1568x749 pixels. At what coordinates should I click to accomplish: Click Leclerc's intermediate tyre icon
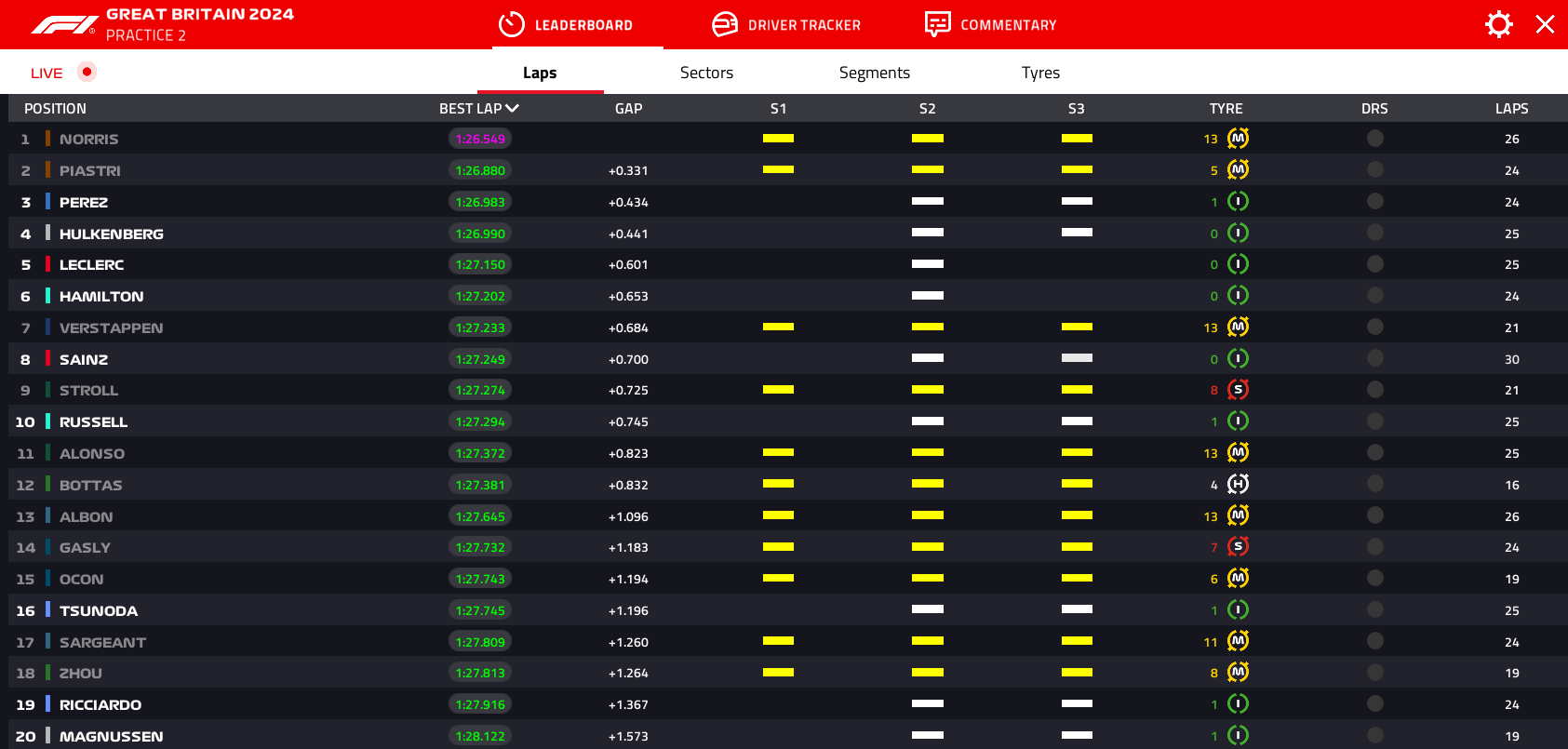1238,264
